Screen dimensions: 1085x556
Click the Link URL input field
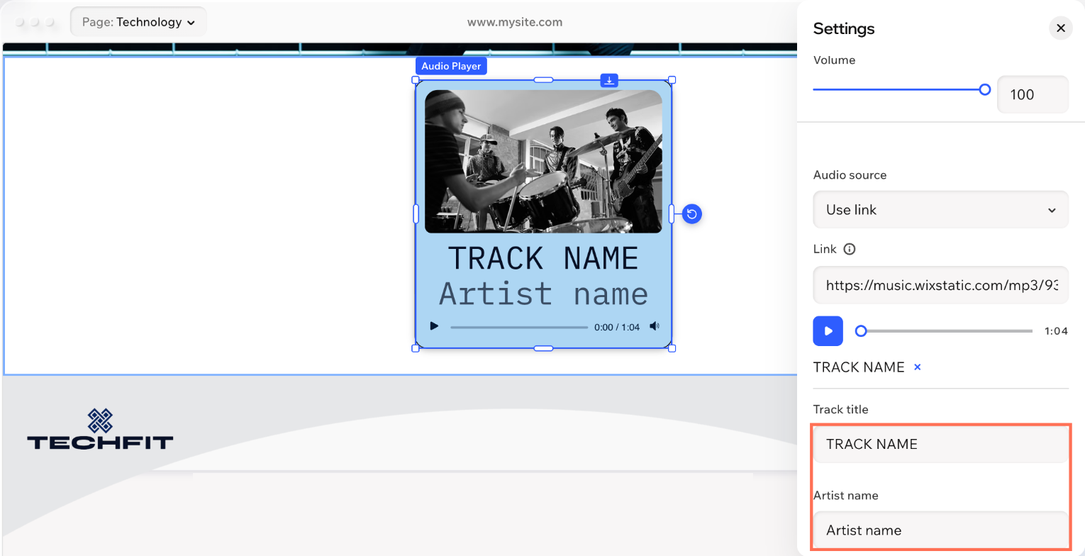940,284
